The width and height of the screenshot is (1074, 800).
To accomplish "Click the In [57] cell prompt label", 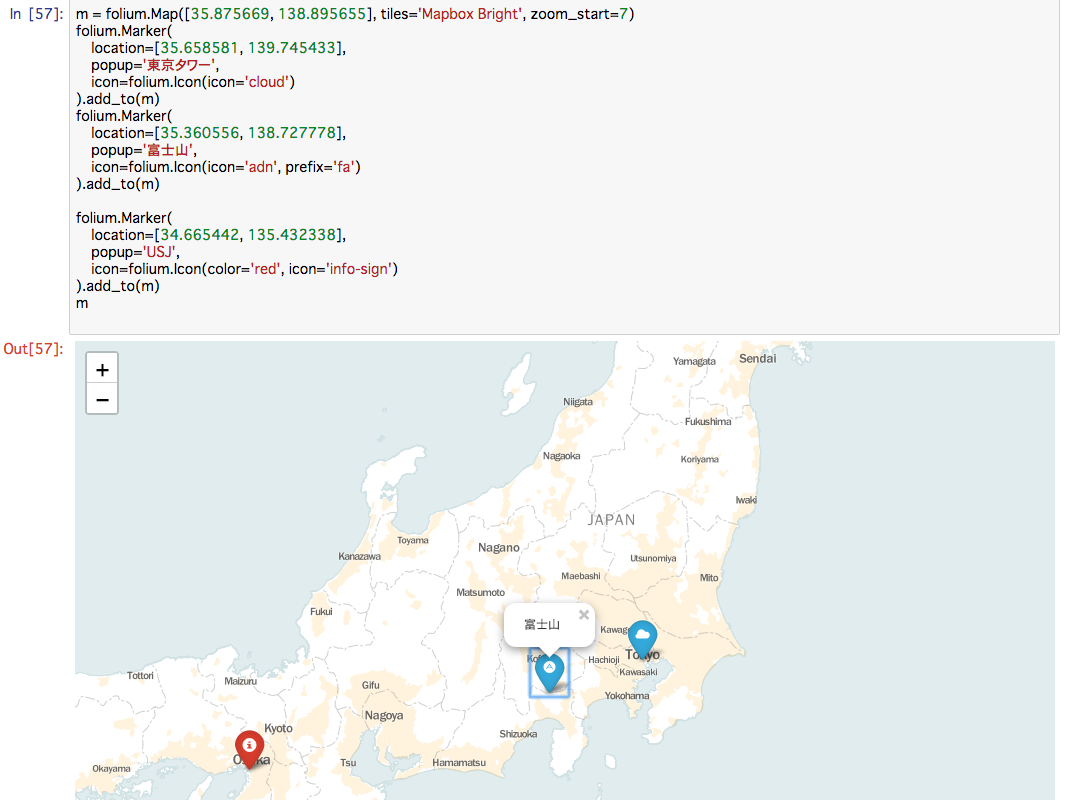I will pos(35,14).
